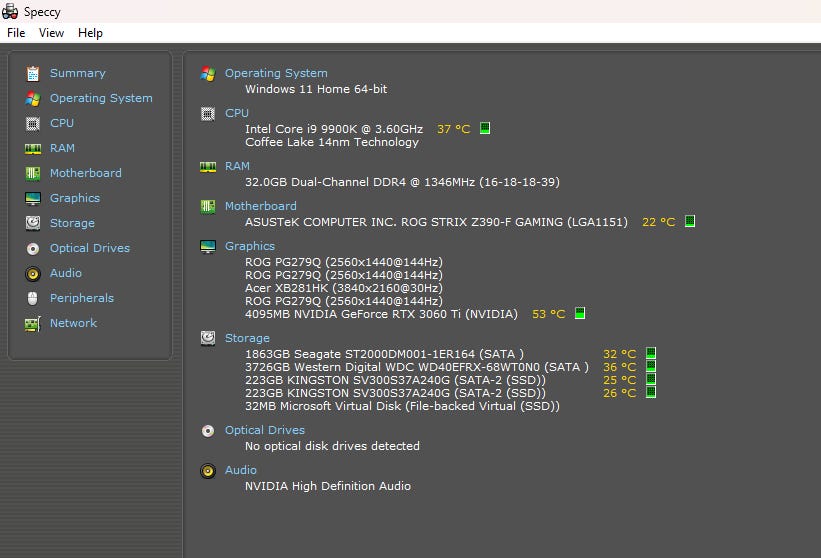Open the Help menu
This screenshot has width=821, height=558.
90,33
